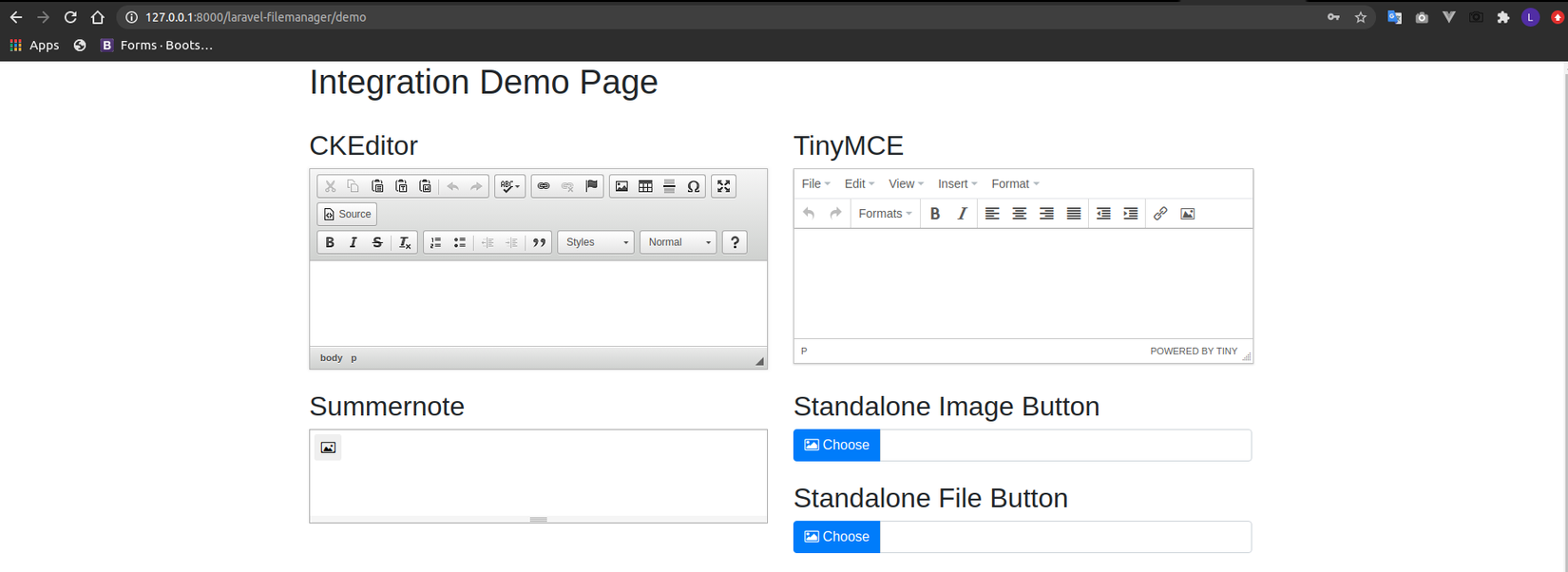The image size is (1568, 572).
Task: Maximize the CKEditor editor
Action: 724,186
